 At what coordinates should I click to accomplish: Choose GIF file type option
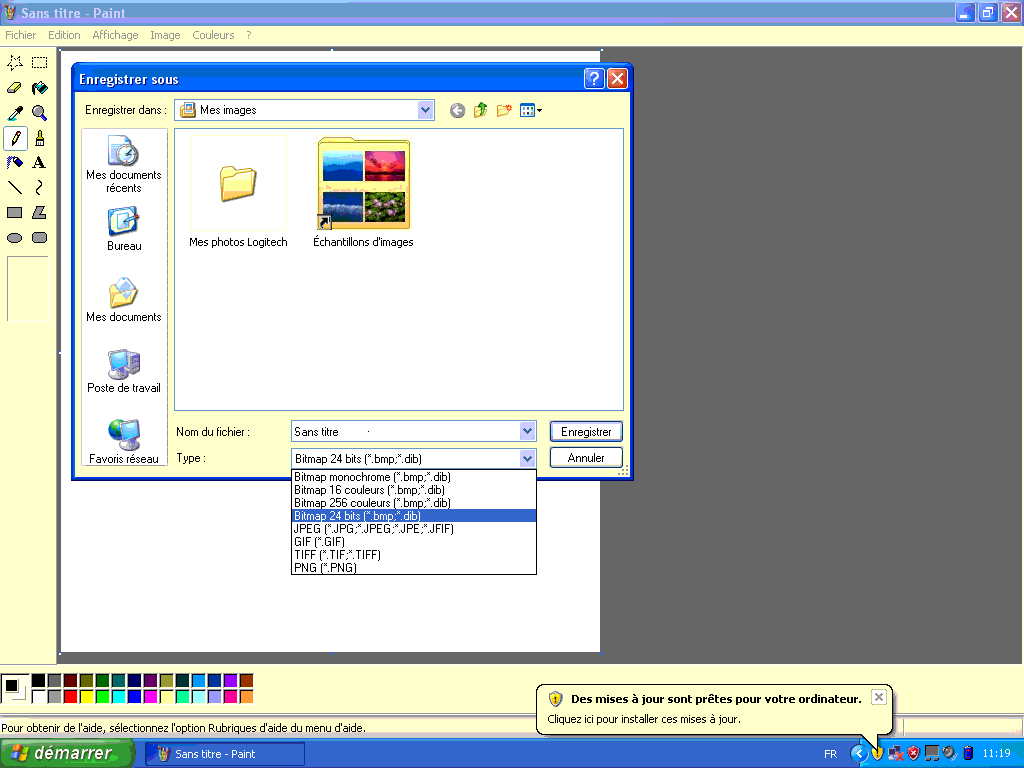click(413, 542)
